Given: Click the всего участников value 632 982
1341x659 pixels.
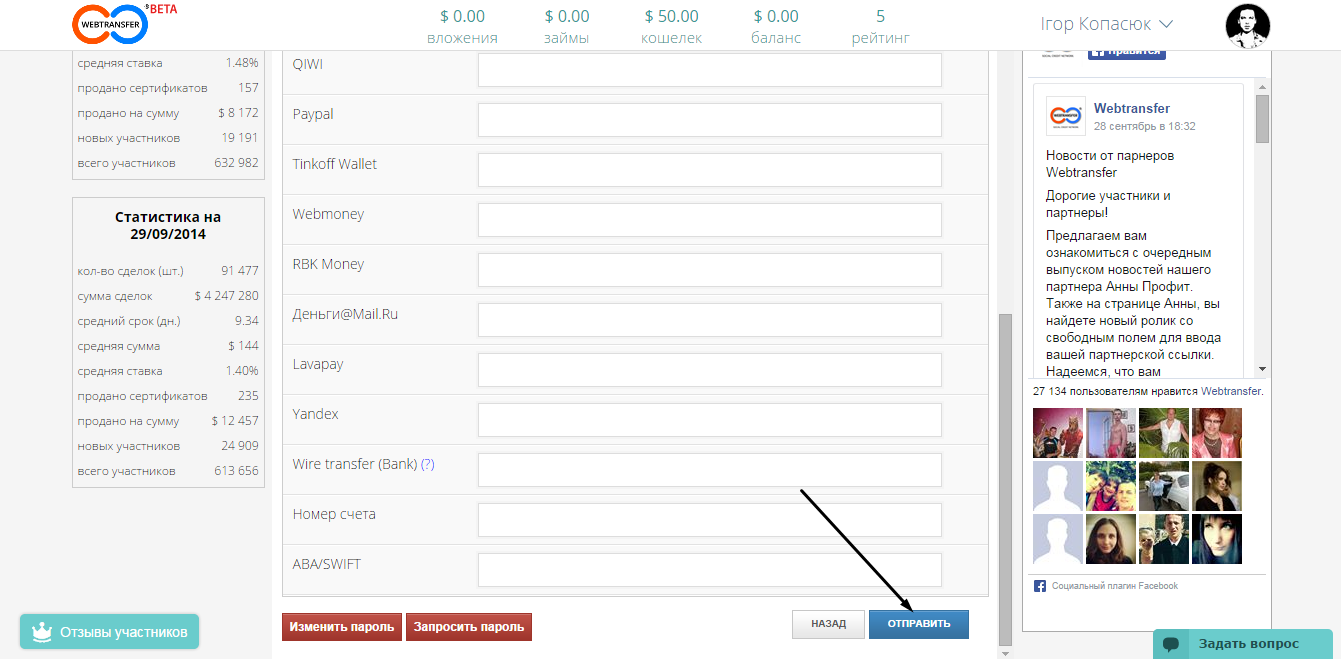Looking at the screenshot, I should (x=236, y=163).
